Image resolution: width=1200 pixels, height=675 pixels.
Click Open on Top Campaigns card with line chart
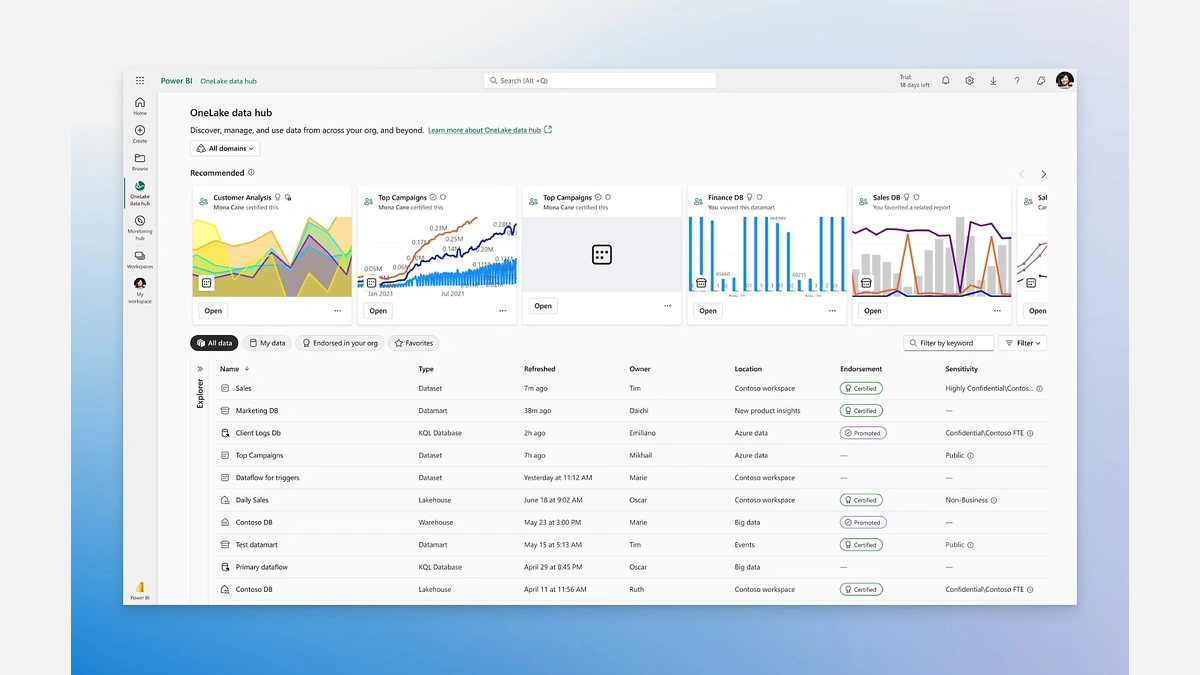tap(378, 311)
